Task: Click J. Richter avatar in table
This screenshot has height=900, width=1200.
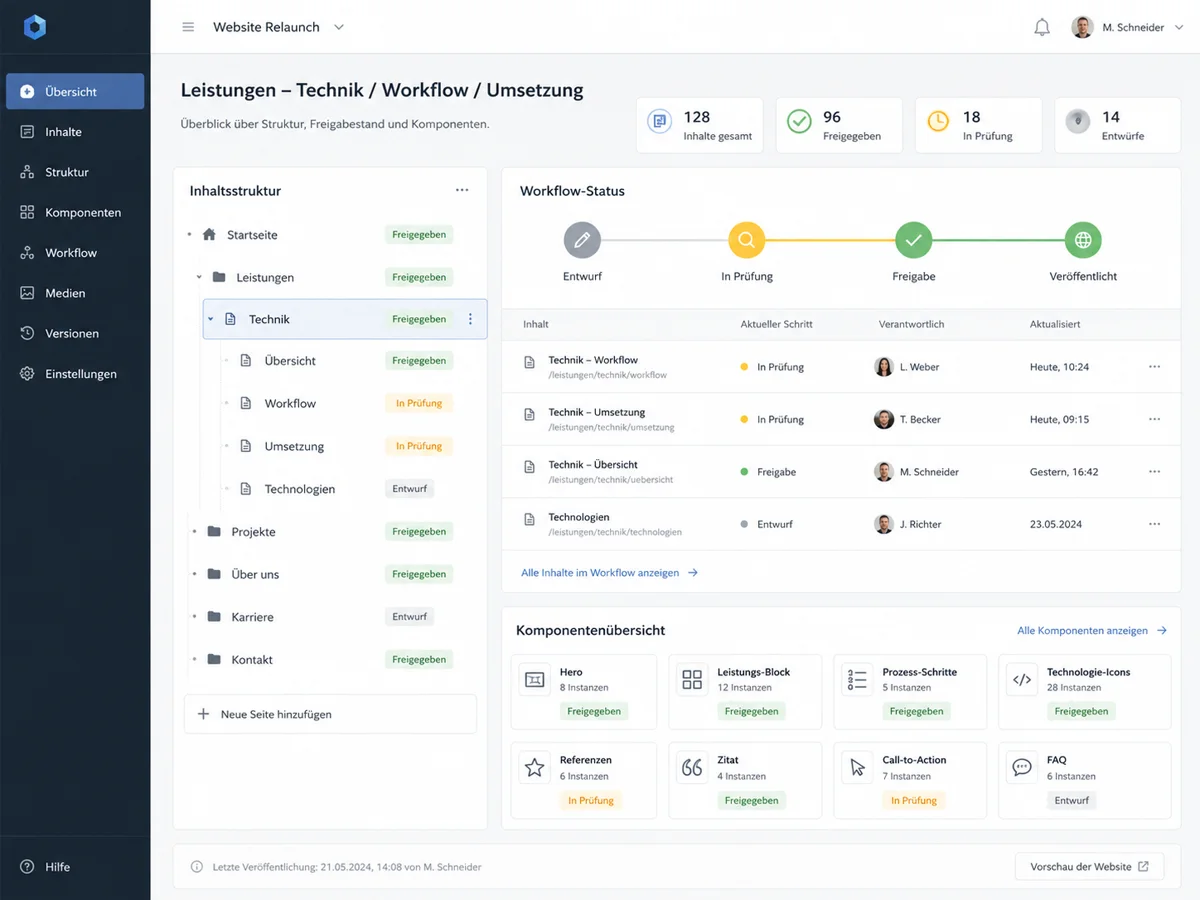Action: tap(884, 524)
